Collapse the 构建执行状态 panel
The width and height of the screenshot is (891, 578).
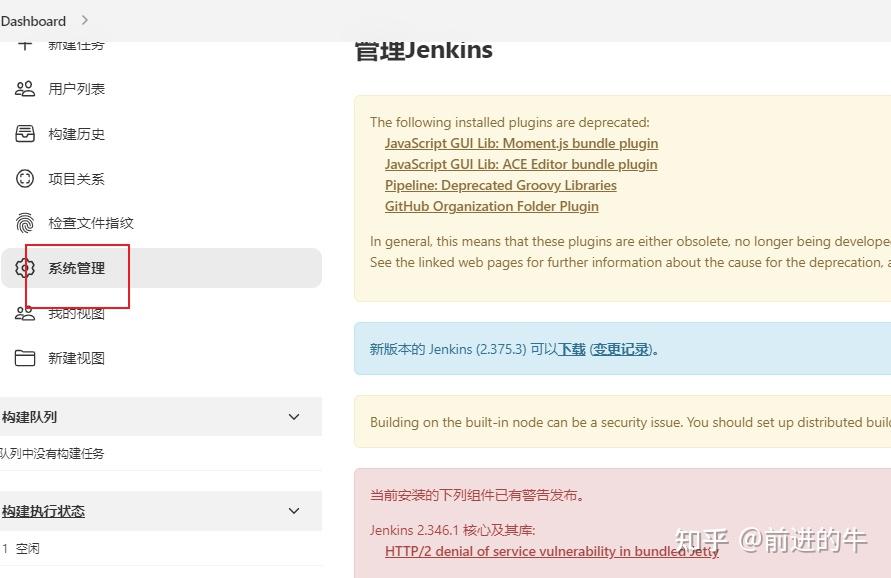pyautogui.click(x=294, y=511)
